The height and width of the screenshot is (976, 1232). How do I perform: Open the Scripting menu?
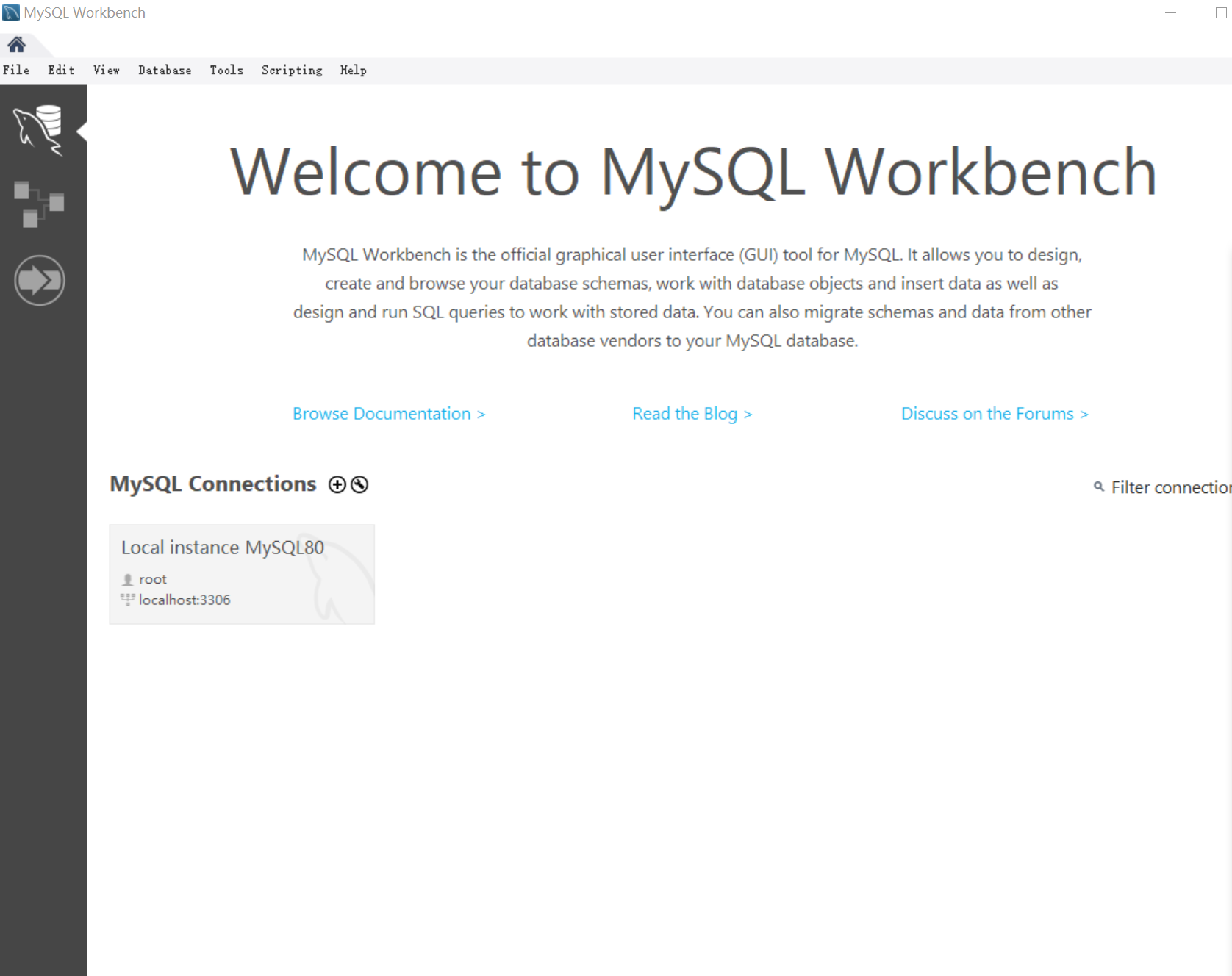click(292, 70)
